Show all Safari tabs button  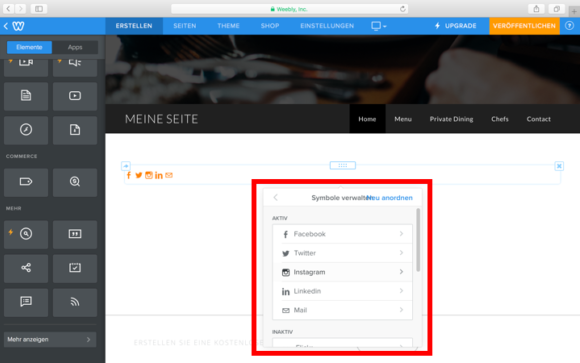tap(556, 9)
